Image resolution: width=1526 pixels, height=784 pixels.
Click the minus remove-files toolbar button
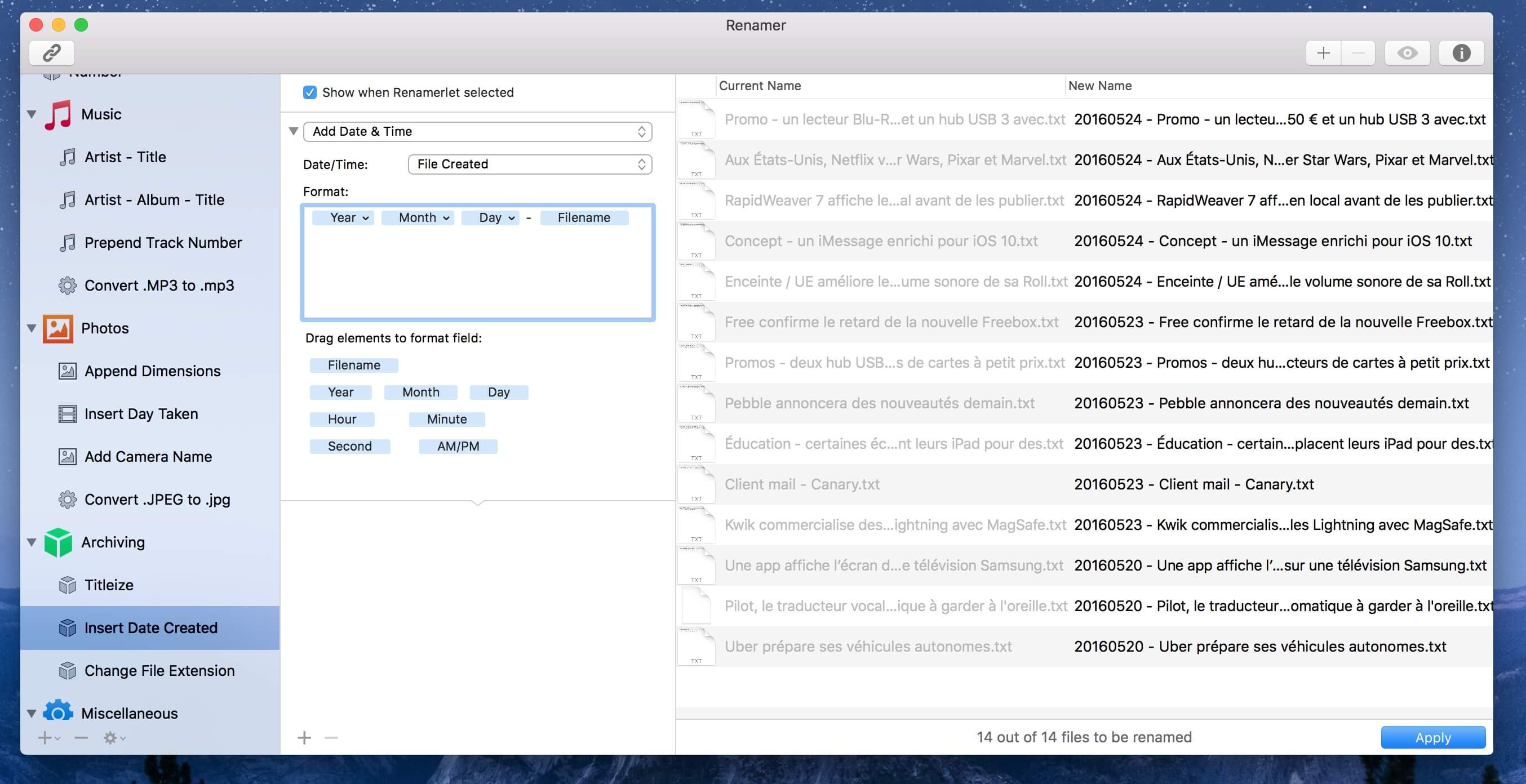pyautogui.click(x=1358, y=54)
